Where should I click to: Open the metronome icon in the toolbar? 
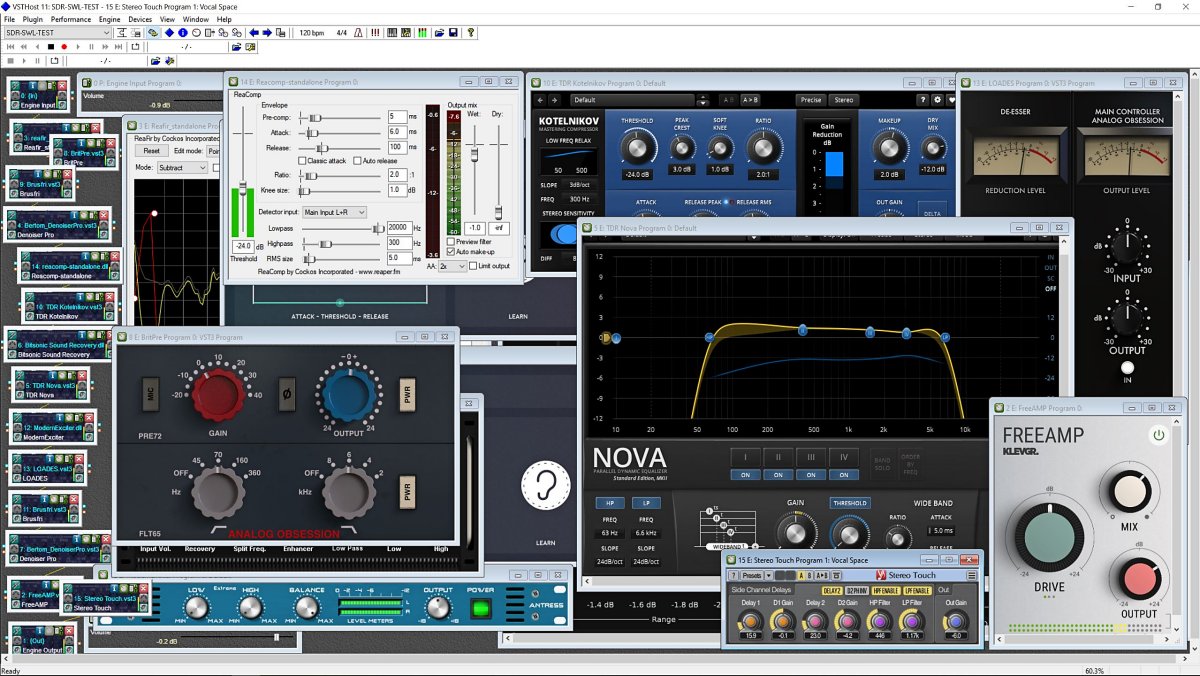358,33
